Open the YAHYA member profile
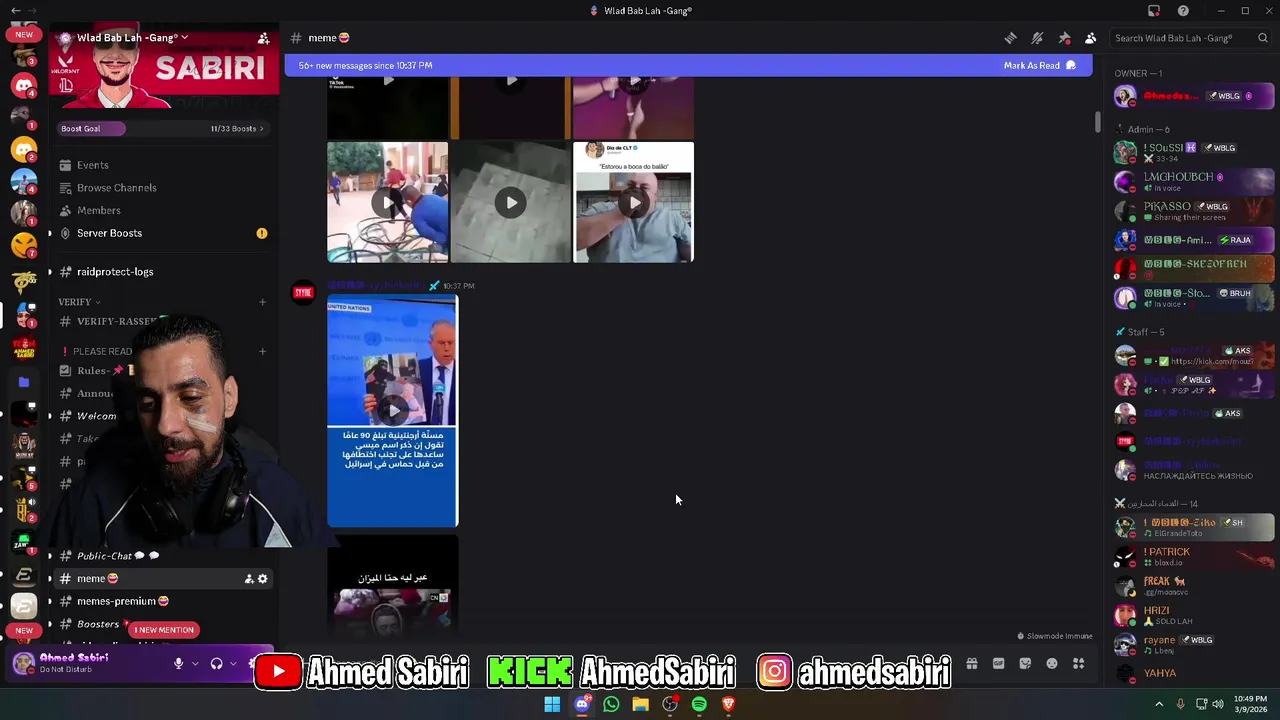The width and height of the screenshot is (1280, 720). [x=1194, y=673]
